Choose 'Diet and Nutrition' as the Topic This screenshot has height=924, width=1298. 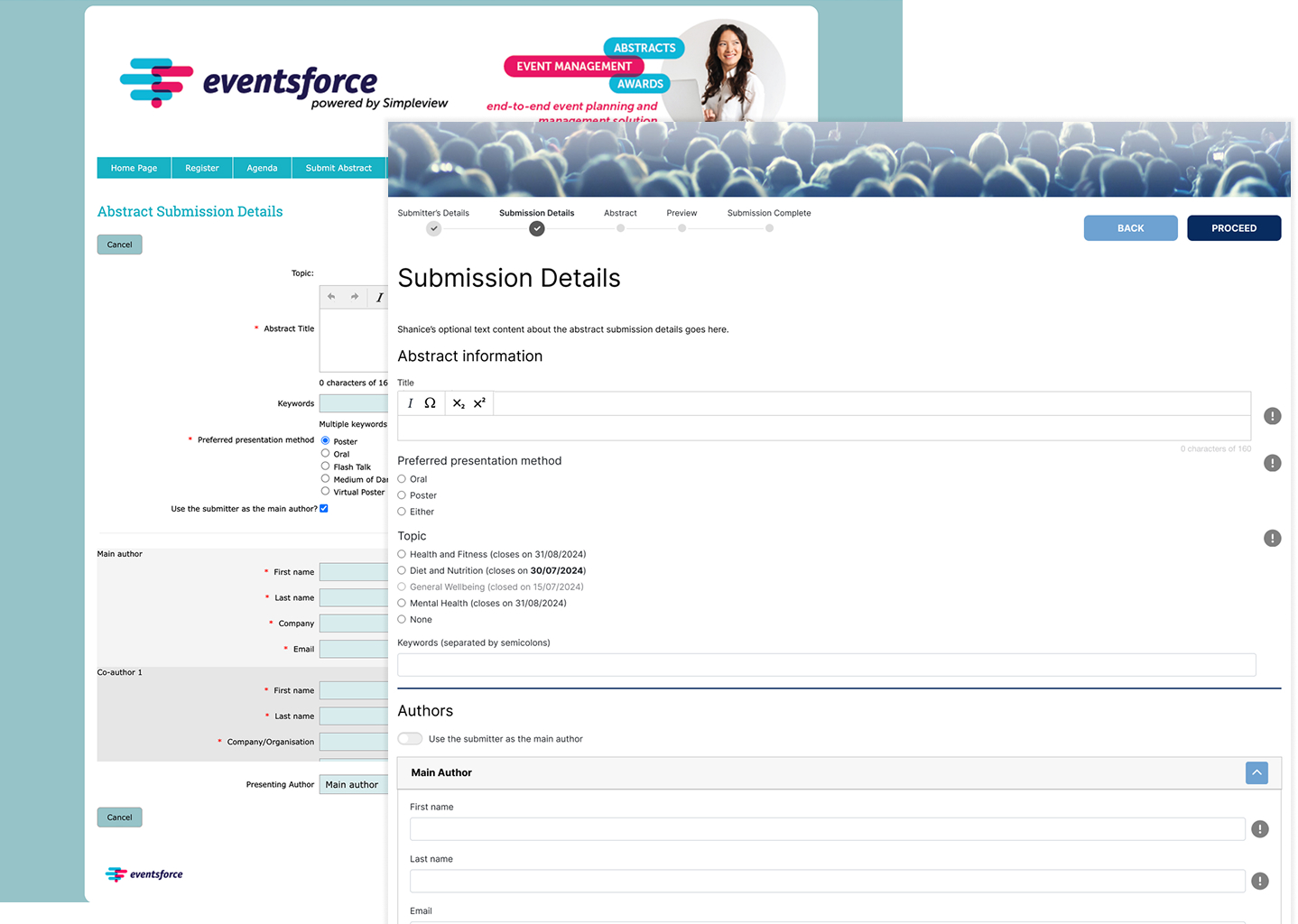401,570
